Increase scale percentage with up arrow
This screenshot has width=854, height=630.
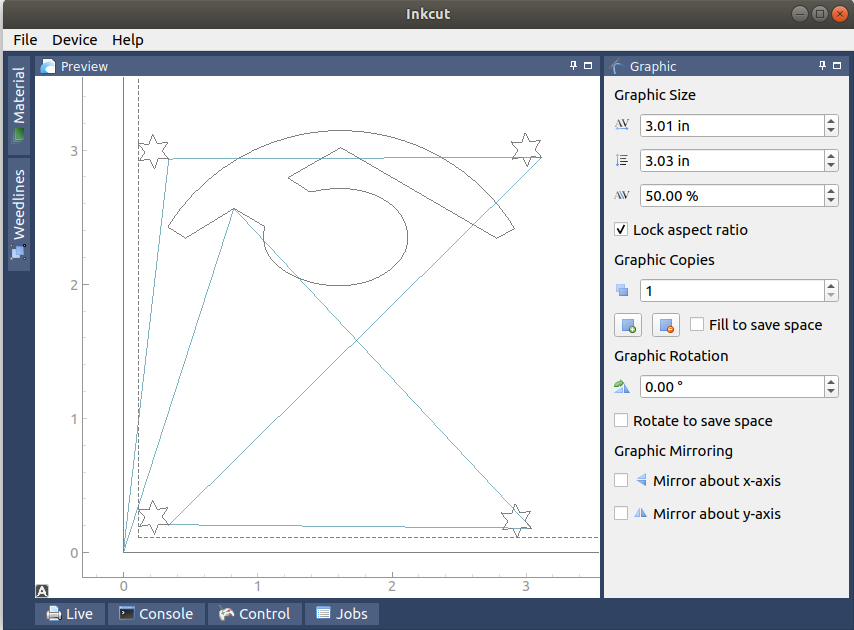click(831, 191)
